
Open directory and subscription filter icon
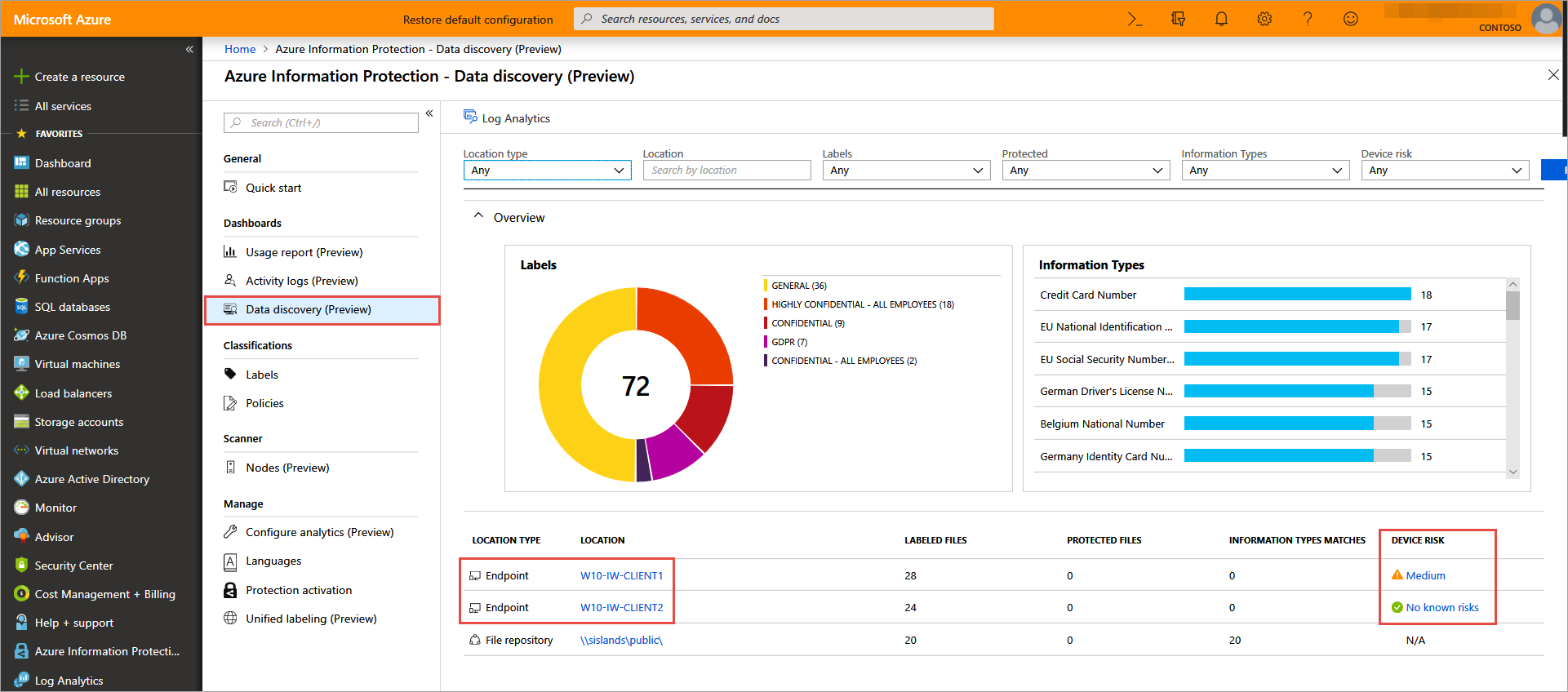pyautogui.click(x=1178, y=19)
